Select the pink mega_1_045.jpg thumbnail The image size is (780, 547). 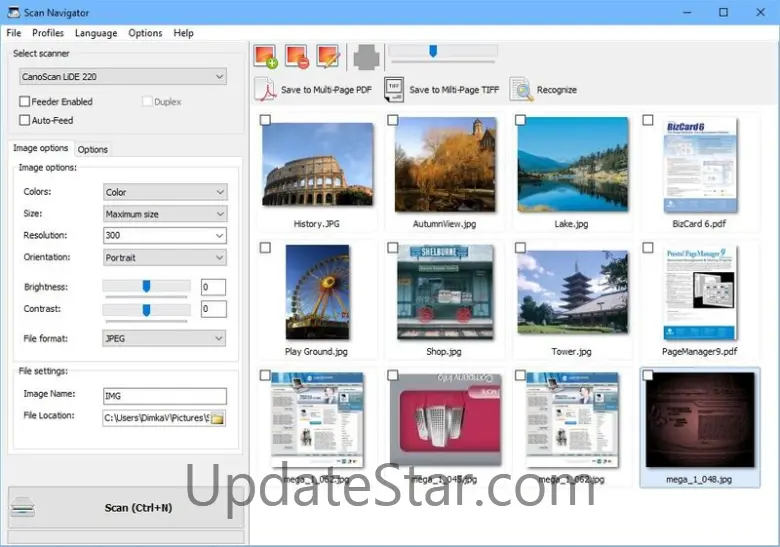coord(445,419)
